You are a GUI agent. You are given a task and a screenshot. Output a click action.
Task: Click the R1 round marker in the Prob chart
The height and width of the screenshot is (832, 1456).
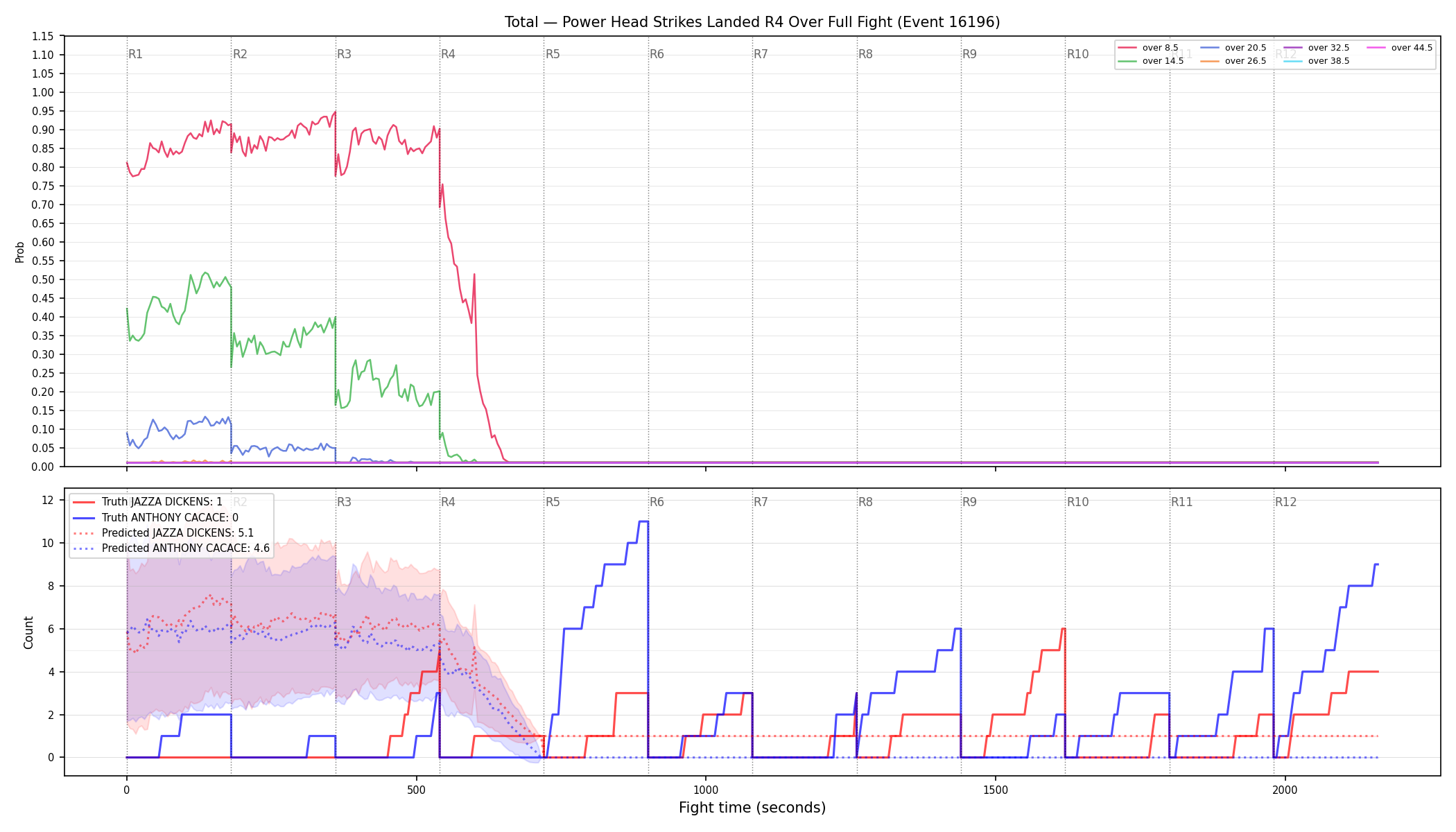[135, 54]
